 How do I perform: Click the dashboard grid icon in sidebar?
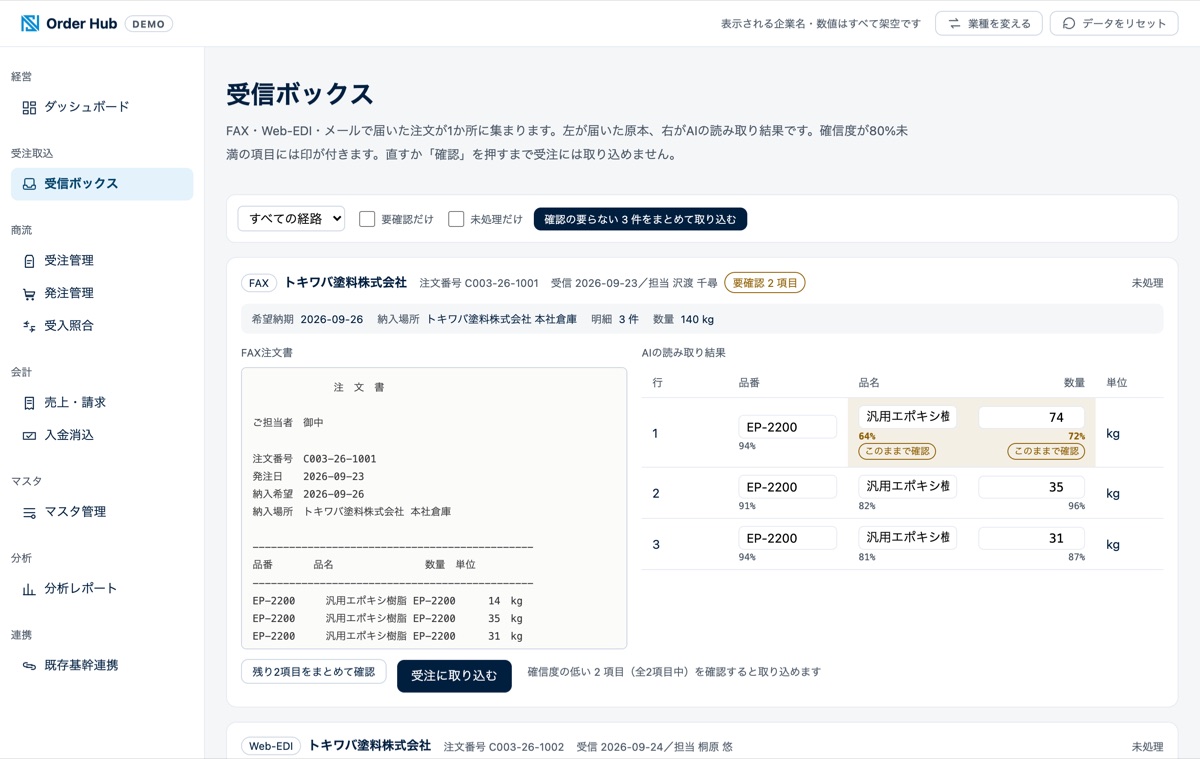(x=29, y=107)
